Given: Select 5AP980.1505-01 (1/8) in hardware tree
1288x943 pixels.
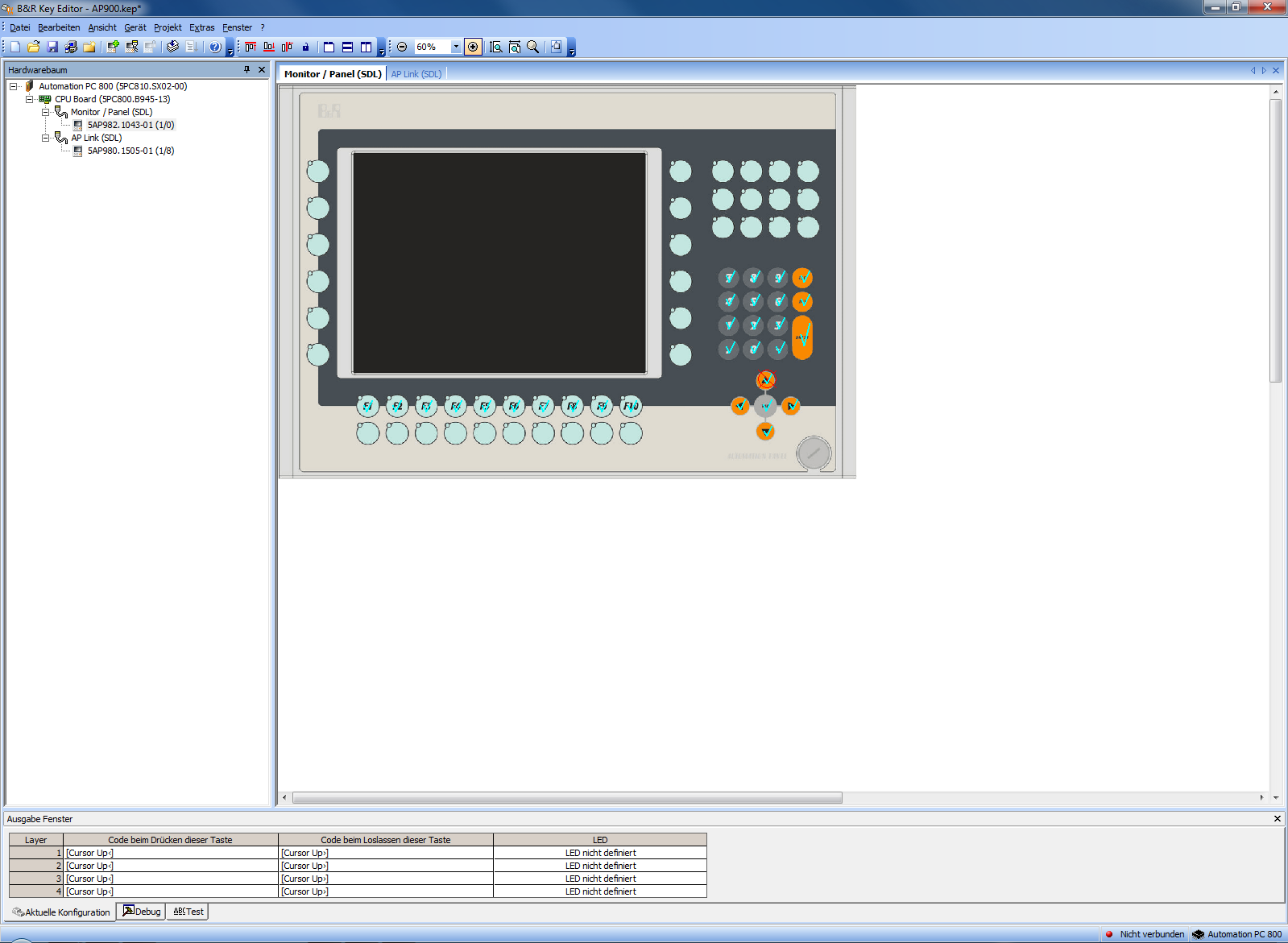Looking at the screenshot, I should tap(130, 151).
